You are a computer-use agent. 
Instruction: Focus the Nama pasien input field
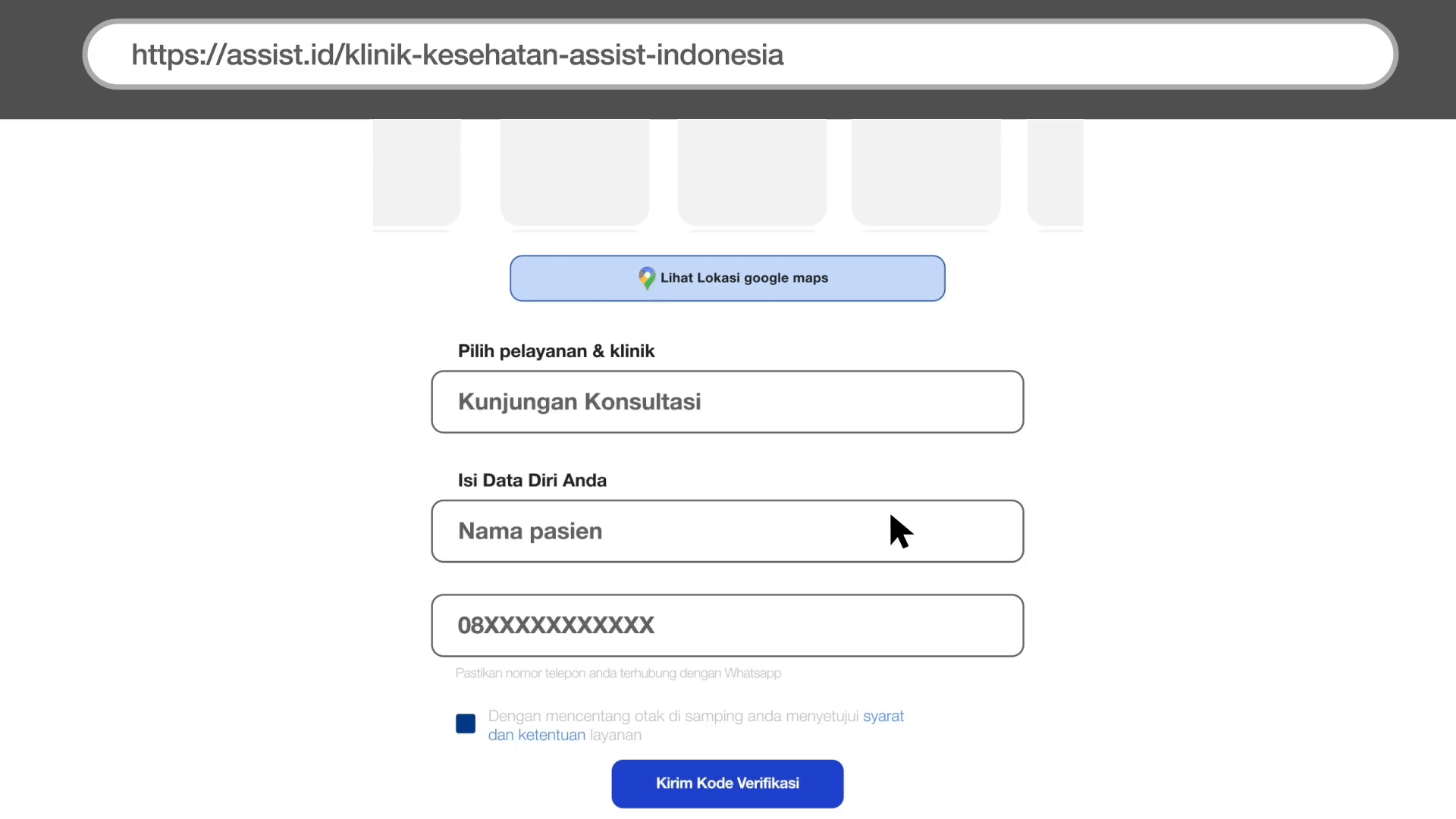tap(726, 531)
